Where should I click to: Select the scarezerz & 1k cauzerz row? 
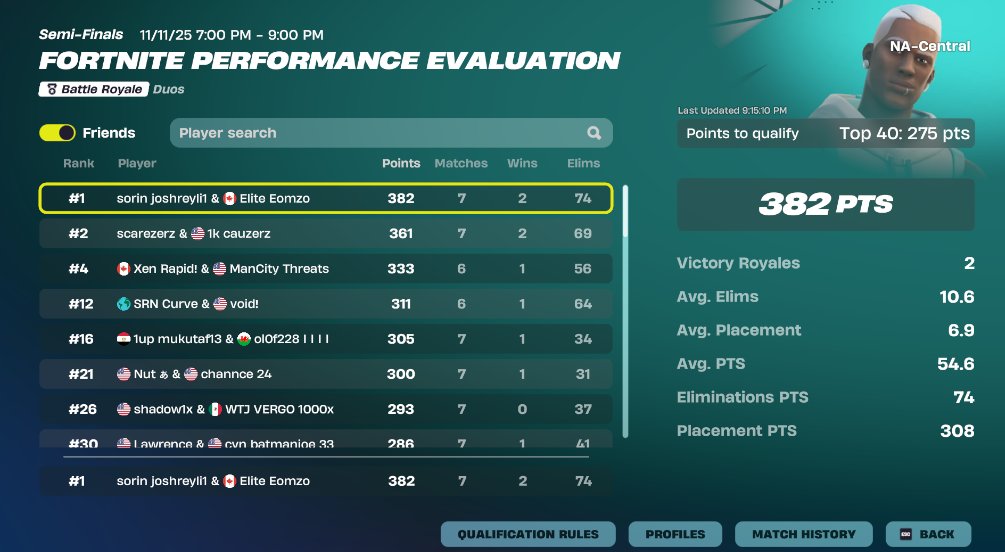coord(326,233)
